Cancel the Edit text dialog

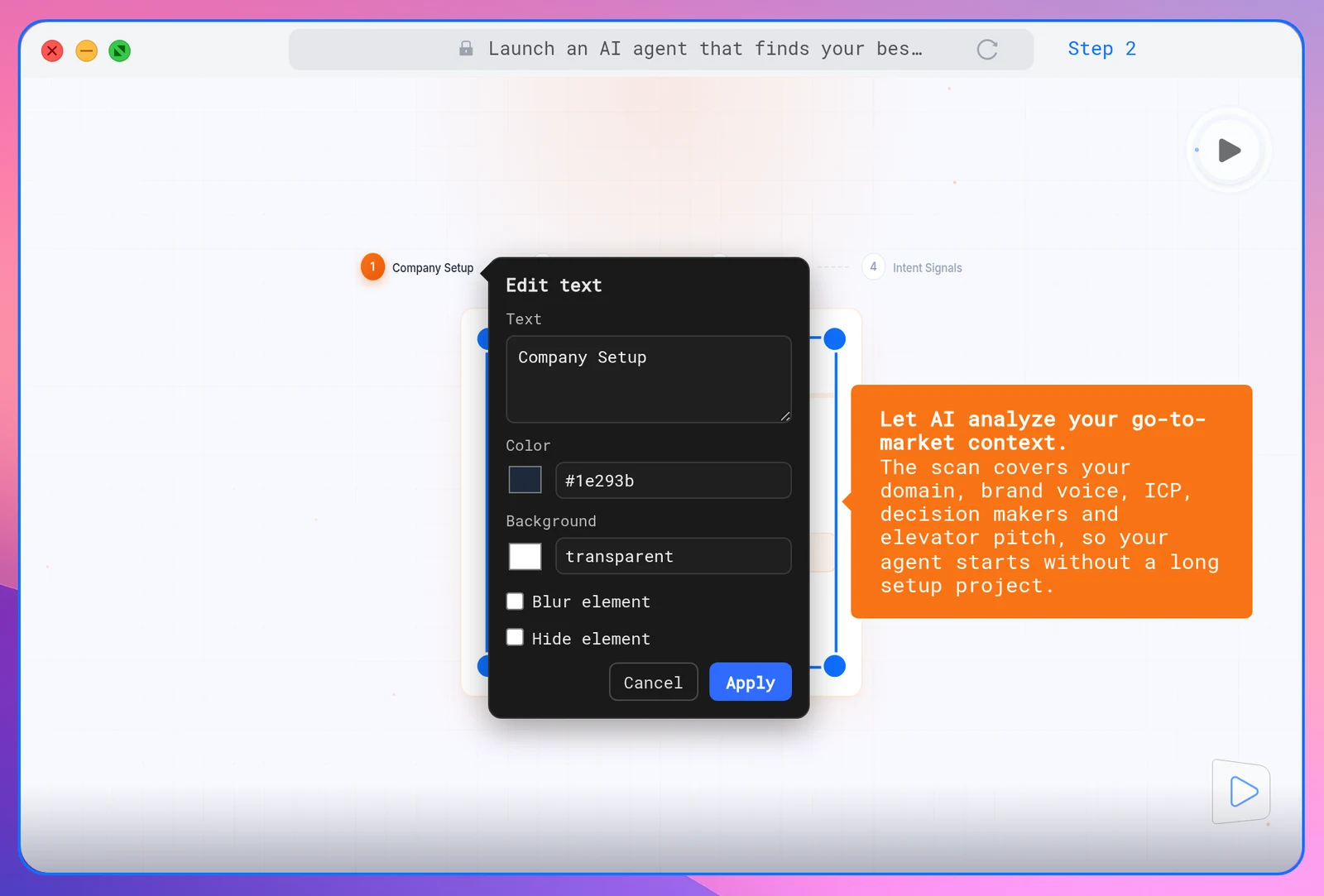654,683
